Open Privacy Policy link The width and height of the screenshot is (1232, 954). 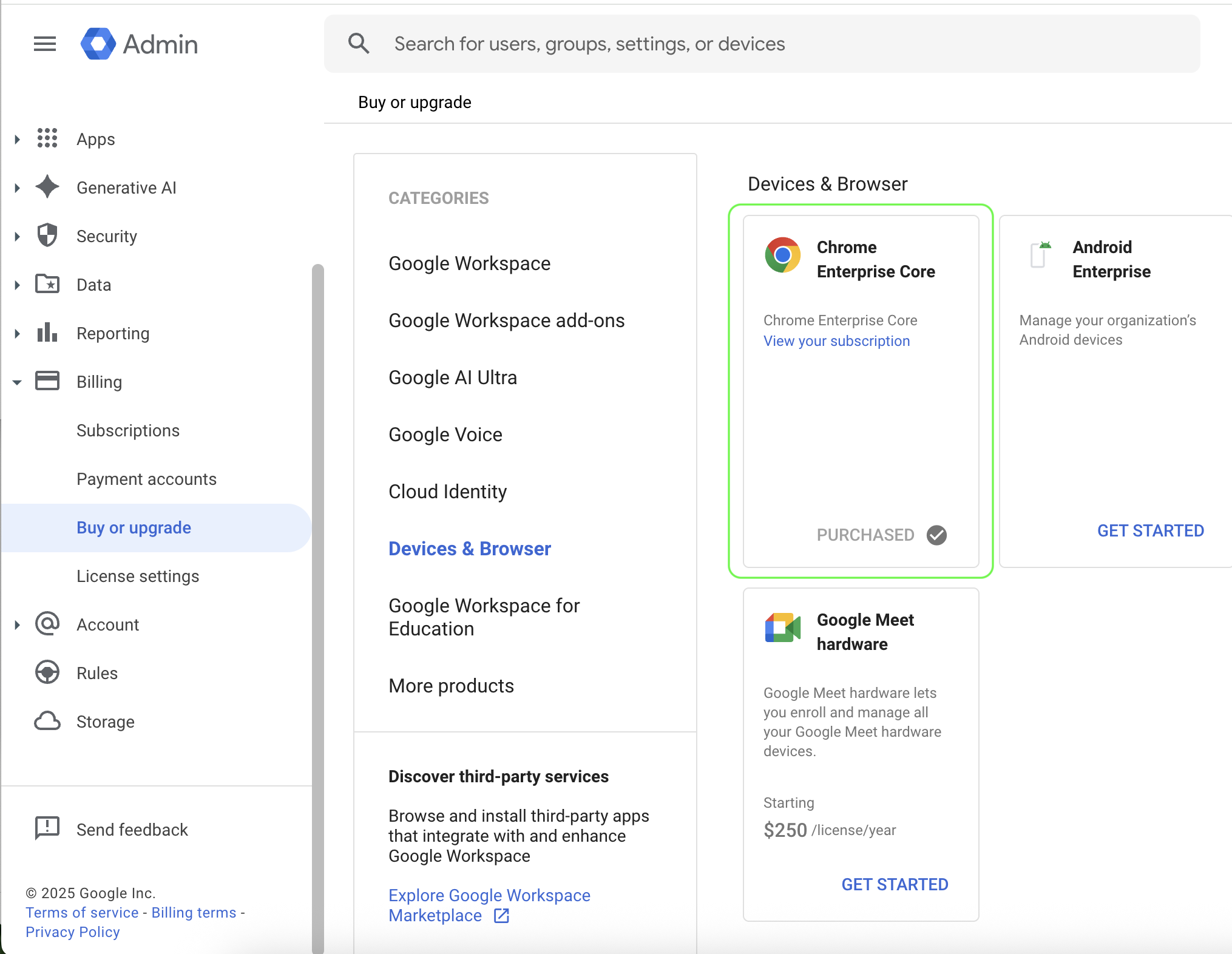coord(73,932)
